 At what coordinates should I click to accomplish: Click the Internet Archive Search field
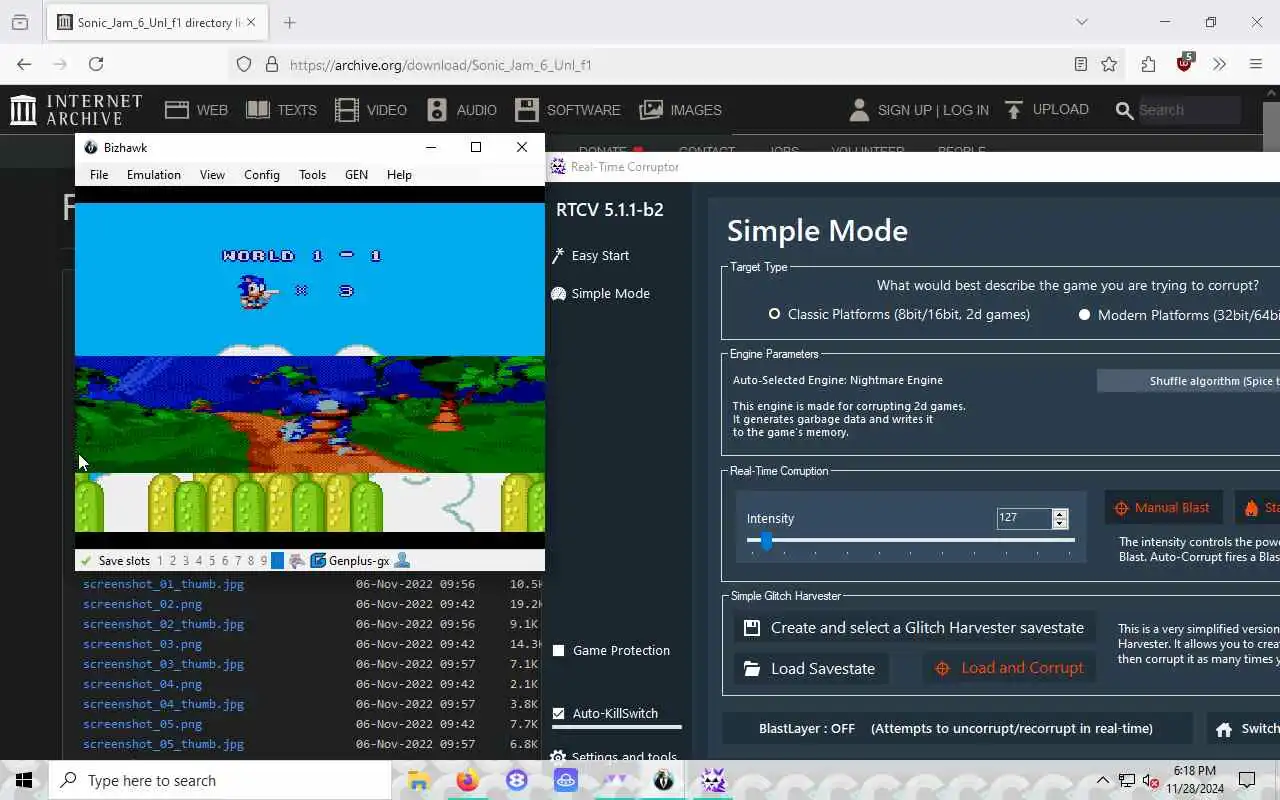(1190, 110)
